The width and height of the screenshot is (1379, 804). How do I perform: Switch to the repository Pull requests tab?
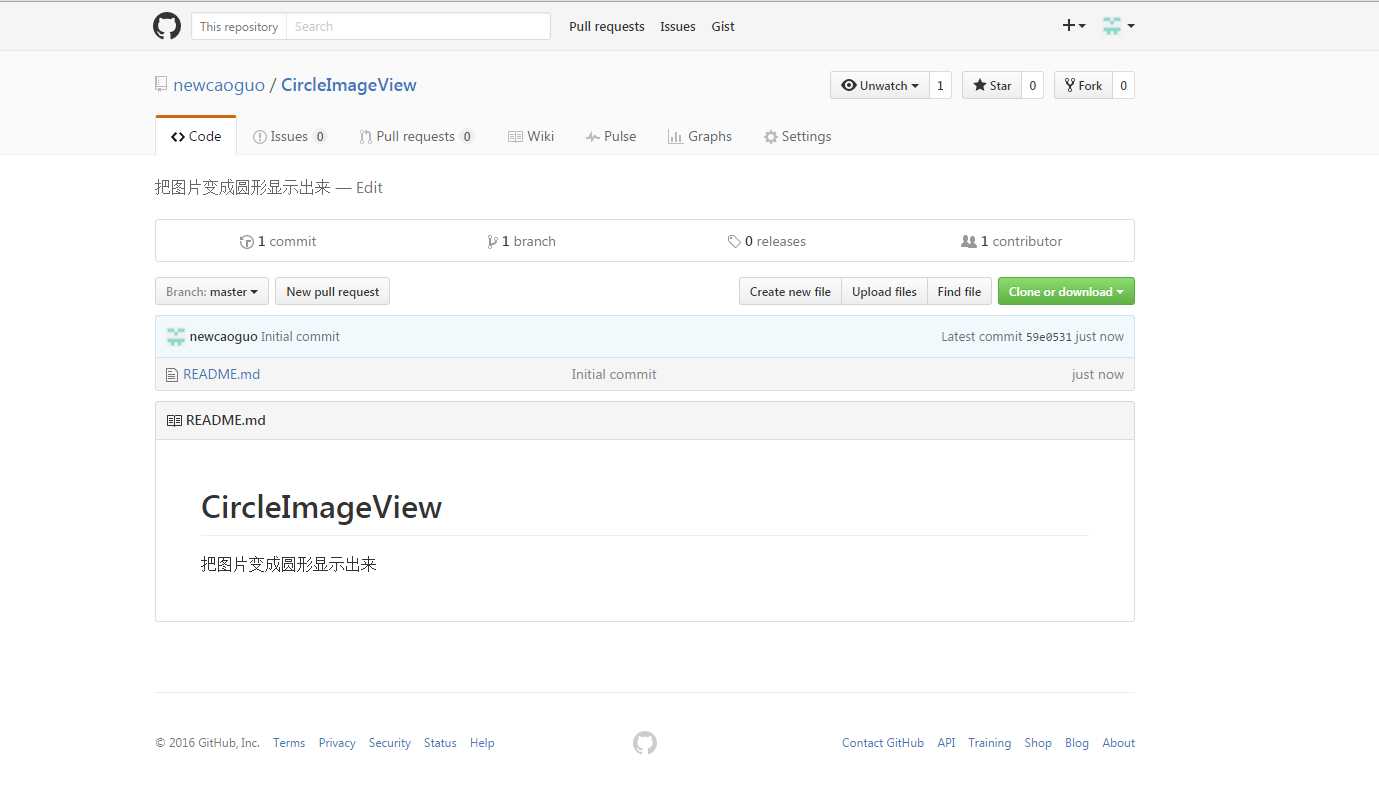click(x=417, y=136)
